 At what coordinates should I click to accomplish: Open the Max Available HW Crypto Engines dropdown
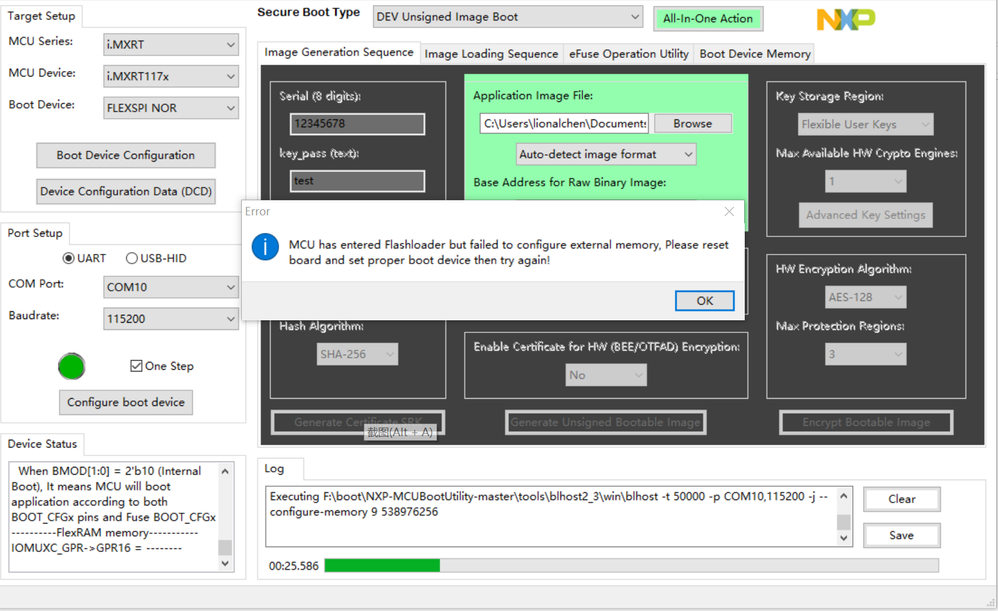tap(866, 181)
